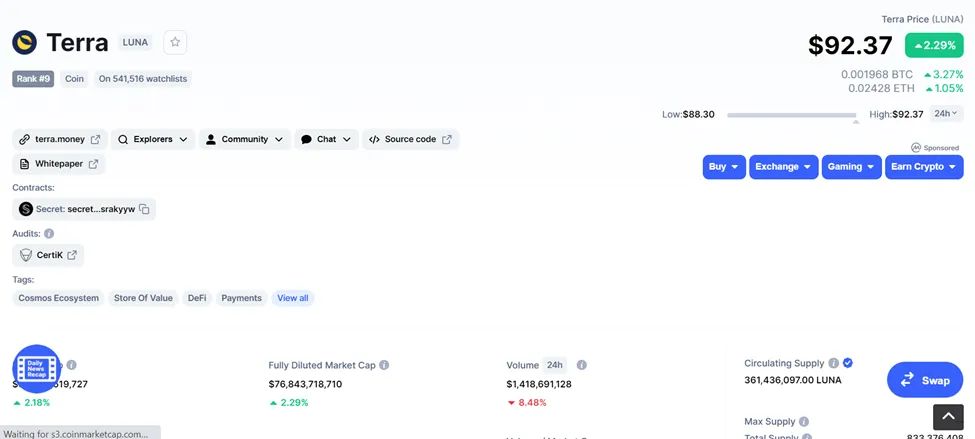Click the 0.001968 BTC value

pos(877,75)
